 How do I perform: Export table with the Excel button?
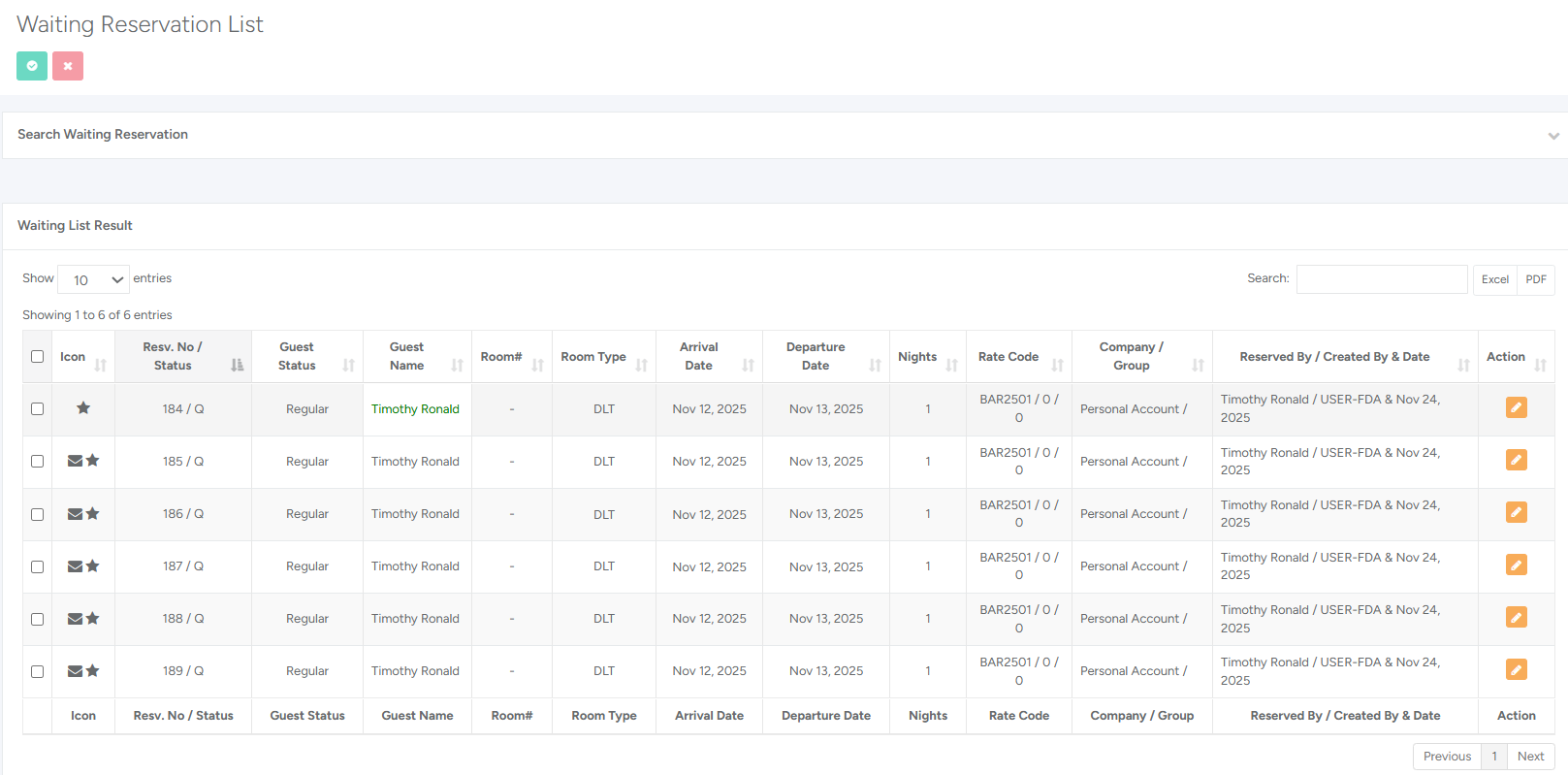click(1494, 279)
